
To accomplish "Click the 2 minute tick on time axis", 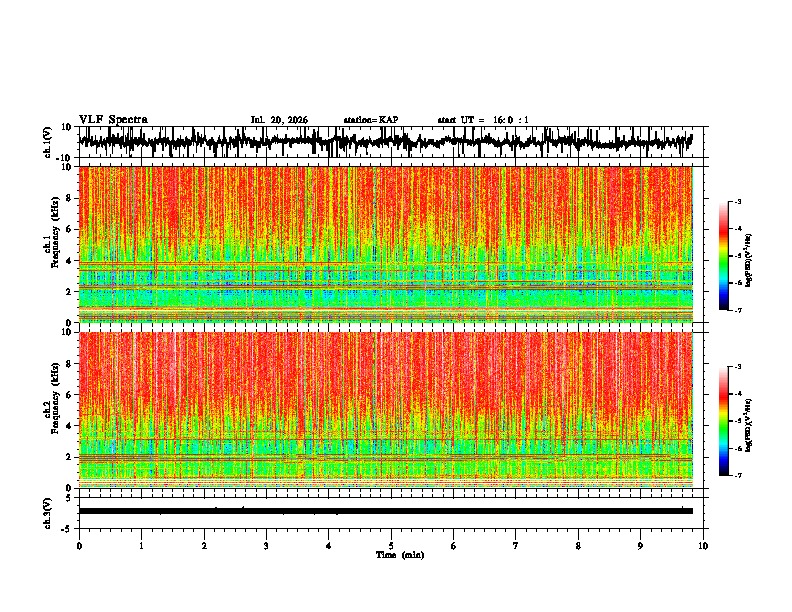I will coord(204,546).
